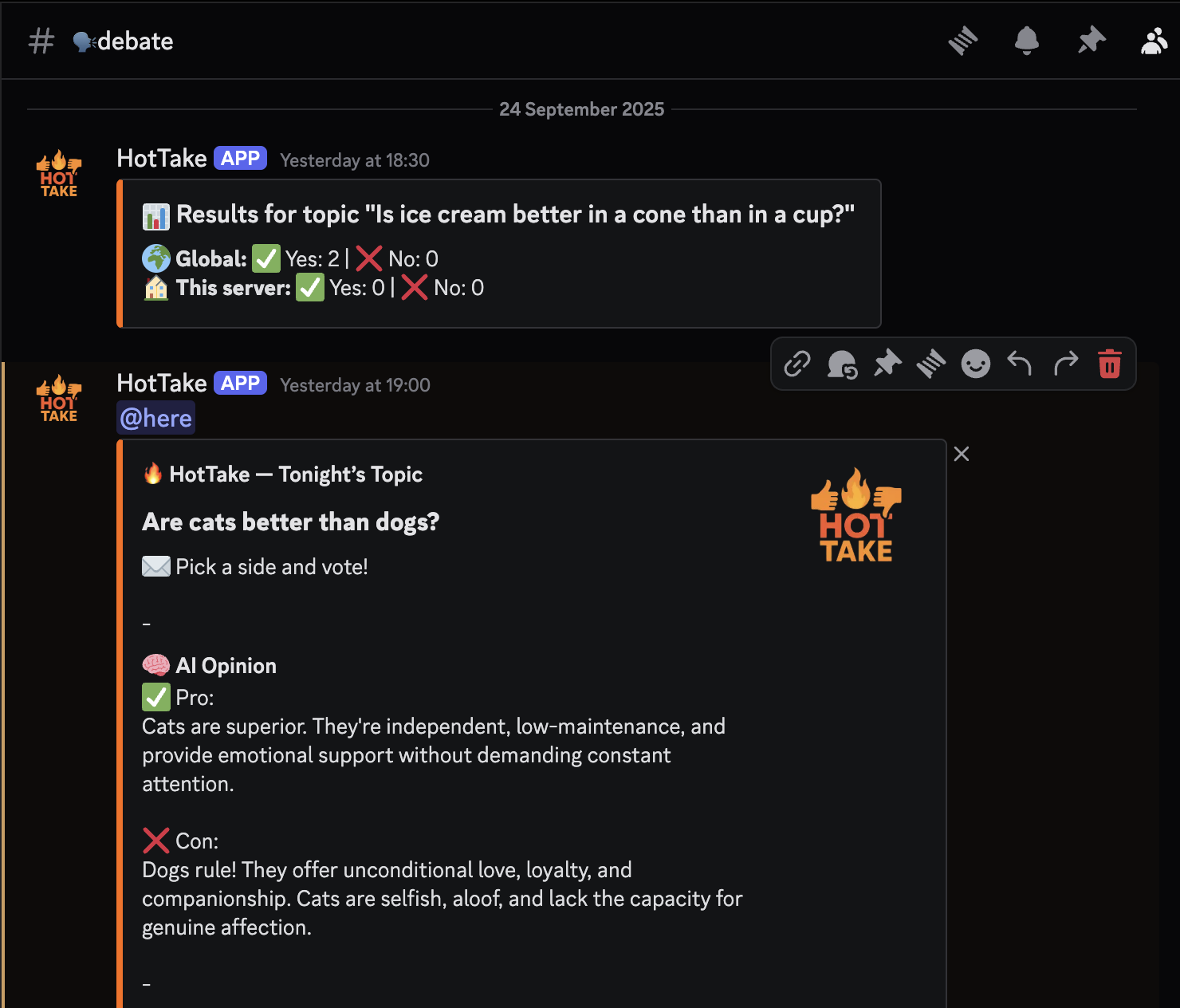The height and width of the screenshot is (1008, 1180).
Task: Open notification settings bell icon
Action: pyautogui.click(x=1027, y=41)
